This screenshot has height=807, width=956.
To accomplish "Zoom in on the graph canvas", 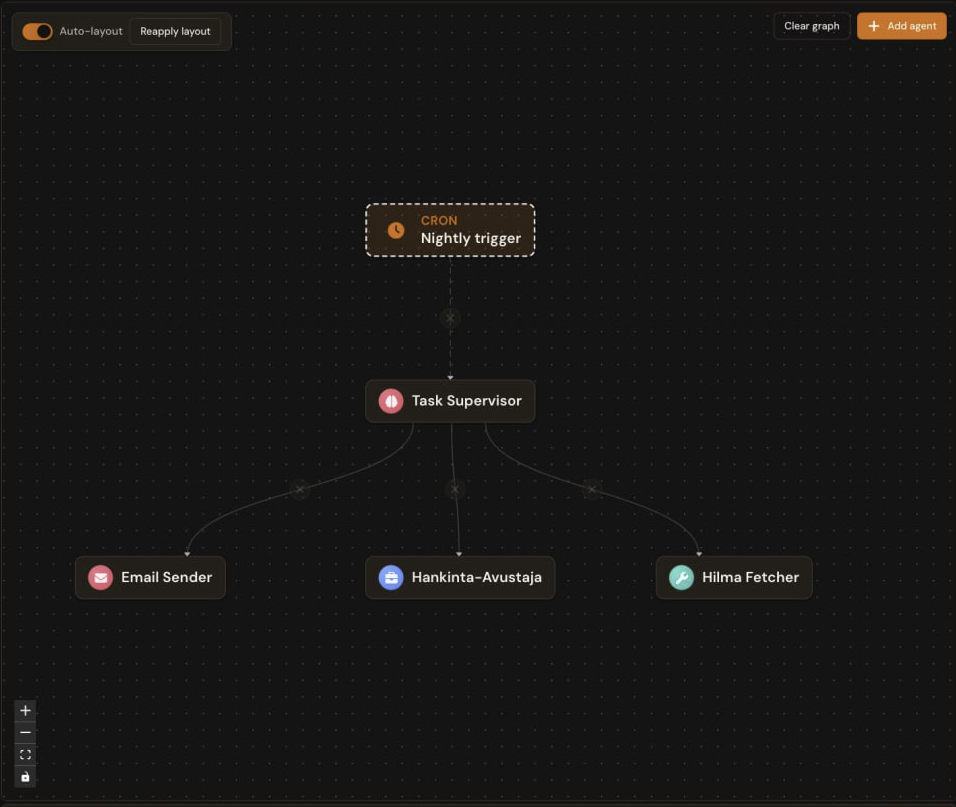I will [25, 711].
